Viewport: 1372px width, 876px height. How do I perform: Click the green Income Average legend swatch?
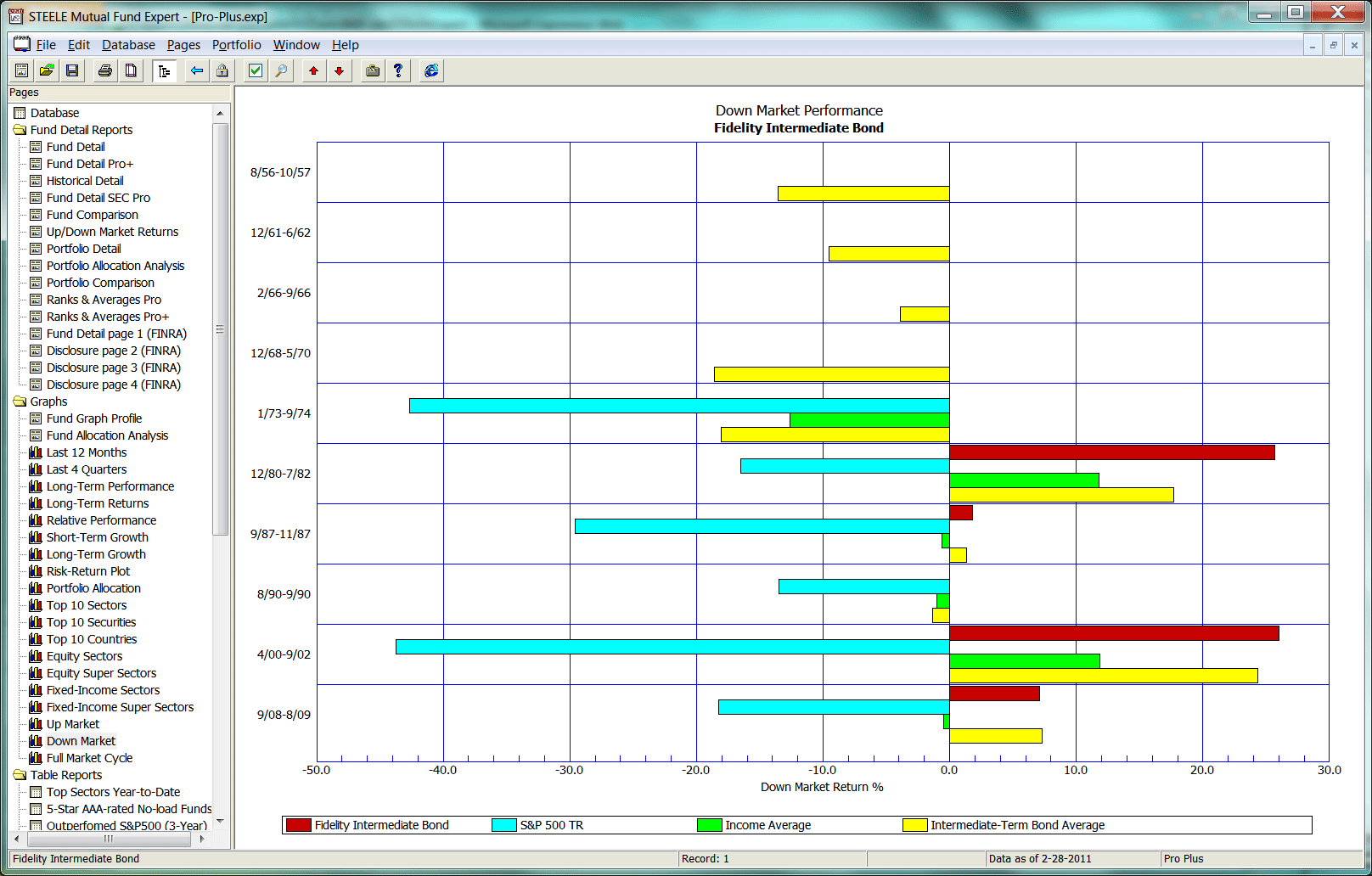pyautogui.click(x=710, y=825)
